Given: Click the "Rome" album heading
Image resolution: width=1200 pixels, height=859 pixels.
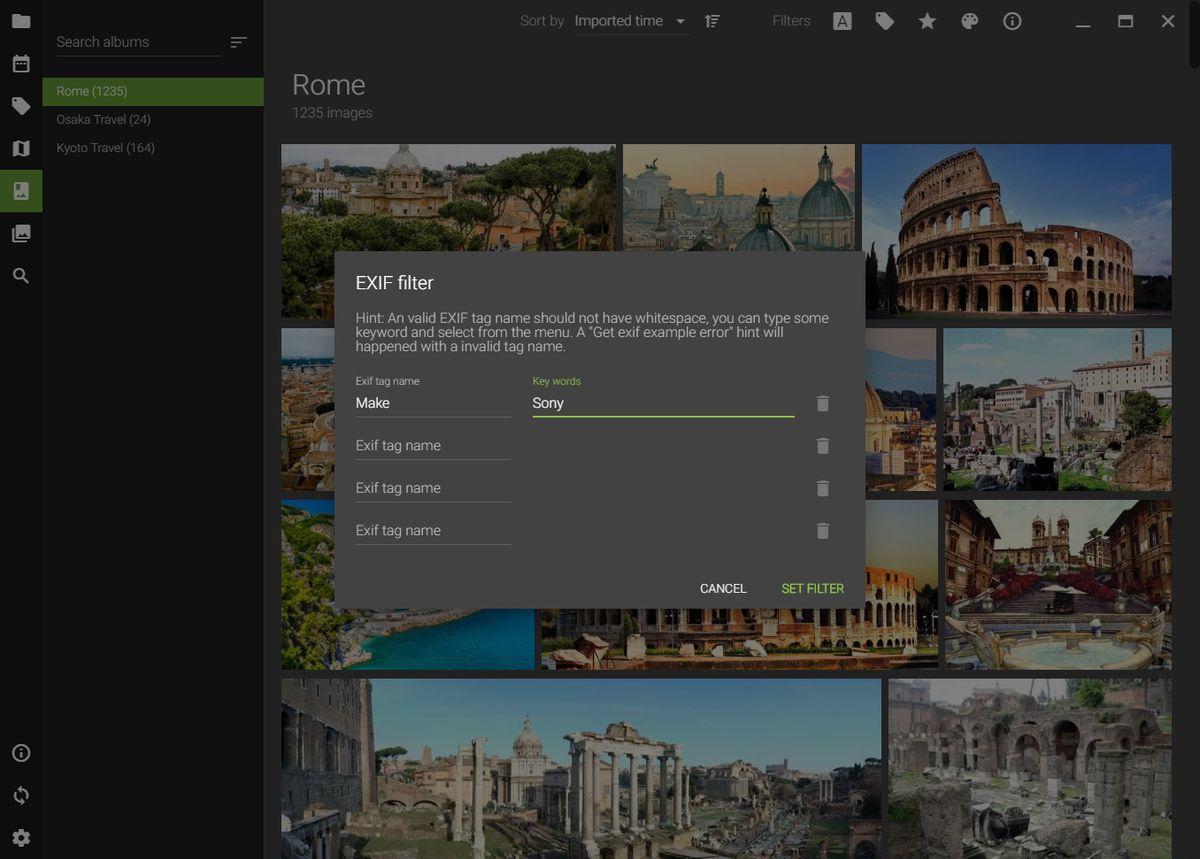Looking at the screenshot, I should click(x=329, y=85).
